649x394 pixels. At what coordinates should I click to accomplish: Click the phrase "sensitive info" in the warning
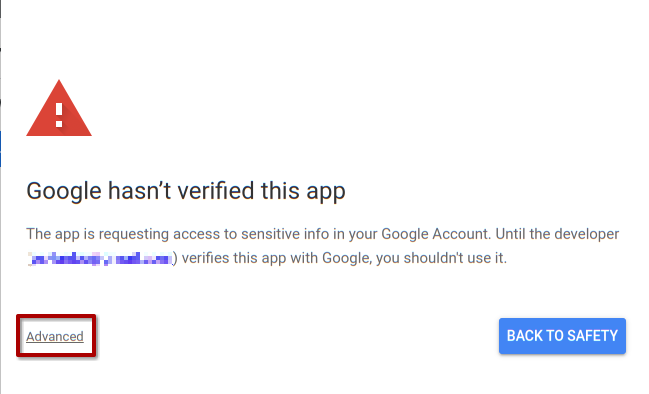coord(281,234)
